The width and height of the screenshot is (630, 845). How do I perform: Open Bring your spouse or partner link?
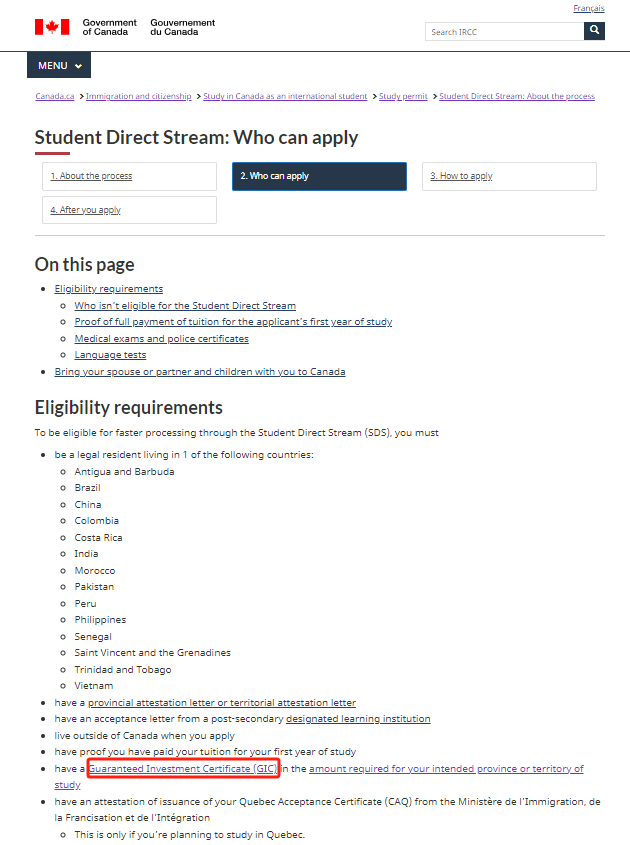coord(200,371)
